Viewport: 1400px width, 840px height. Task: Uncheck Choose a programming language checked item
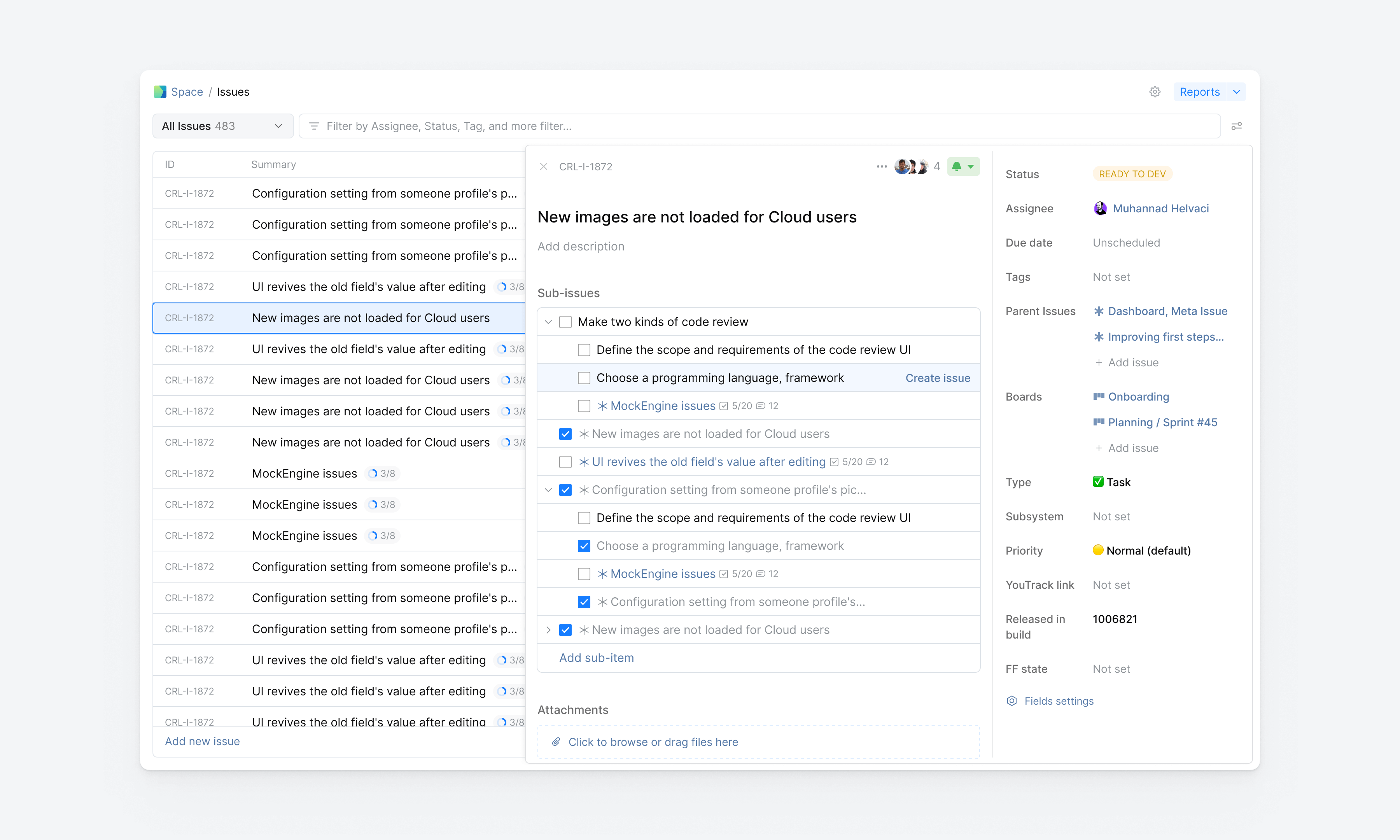[x=583, y=546]
